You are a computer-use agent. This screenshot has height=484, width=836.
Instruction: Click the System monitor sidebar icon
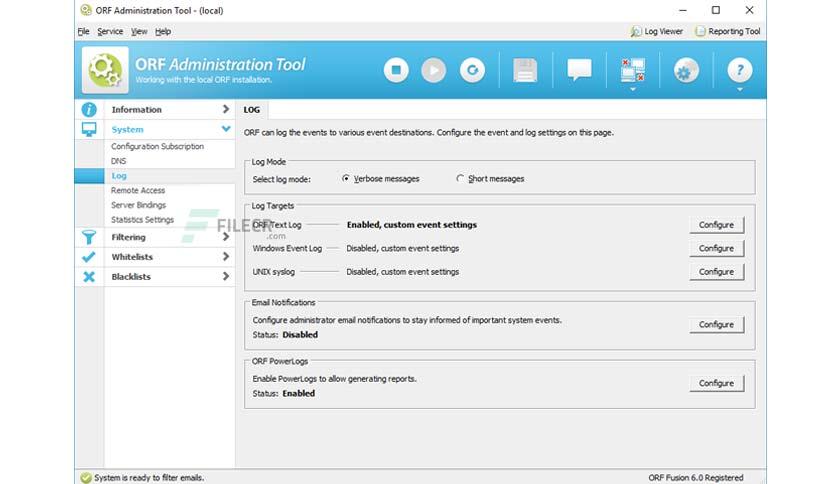[x=89, y=130]
